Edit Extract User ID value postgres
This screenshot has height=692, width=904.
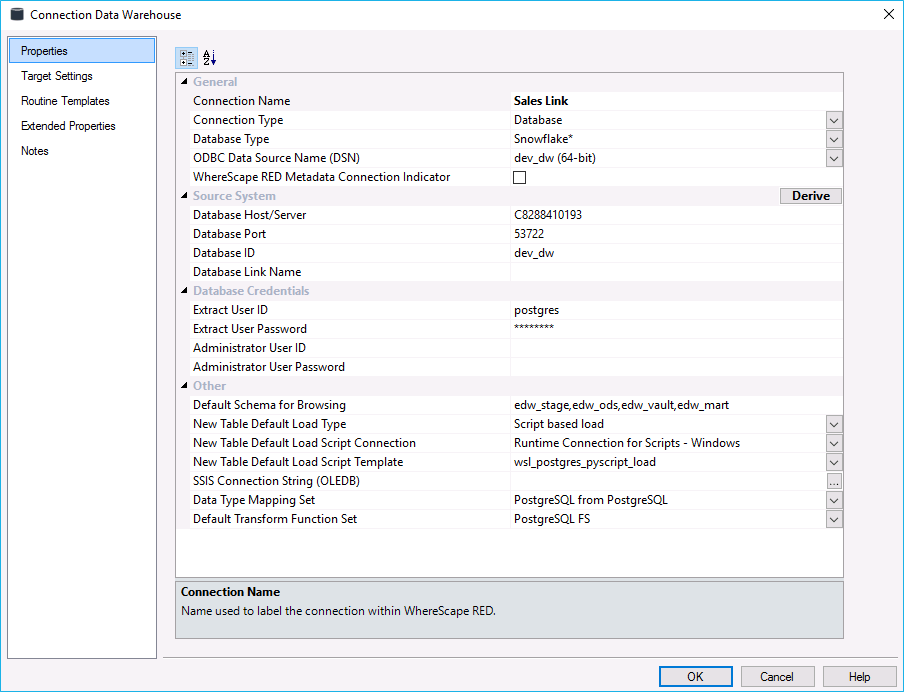pos(676,310)
